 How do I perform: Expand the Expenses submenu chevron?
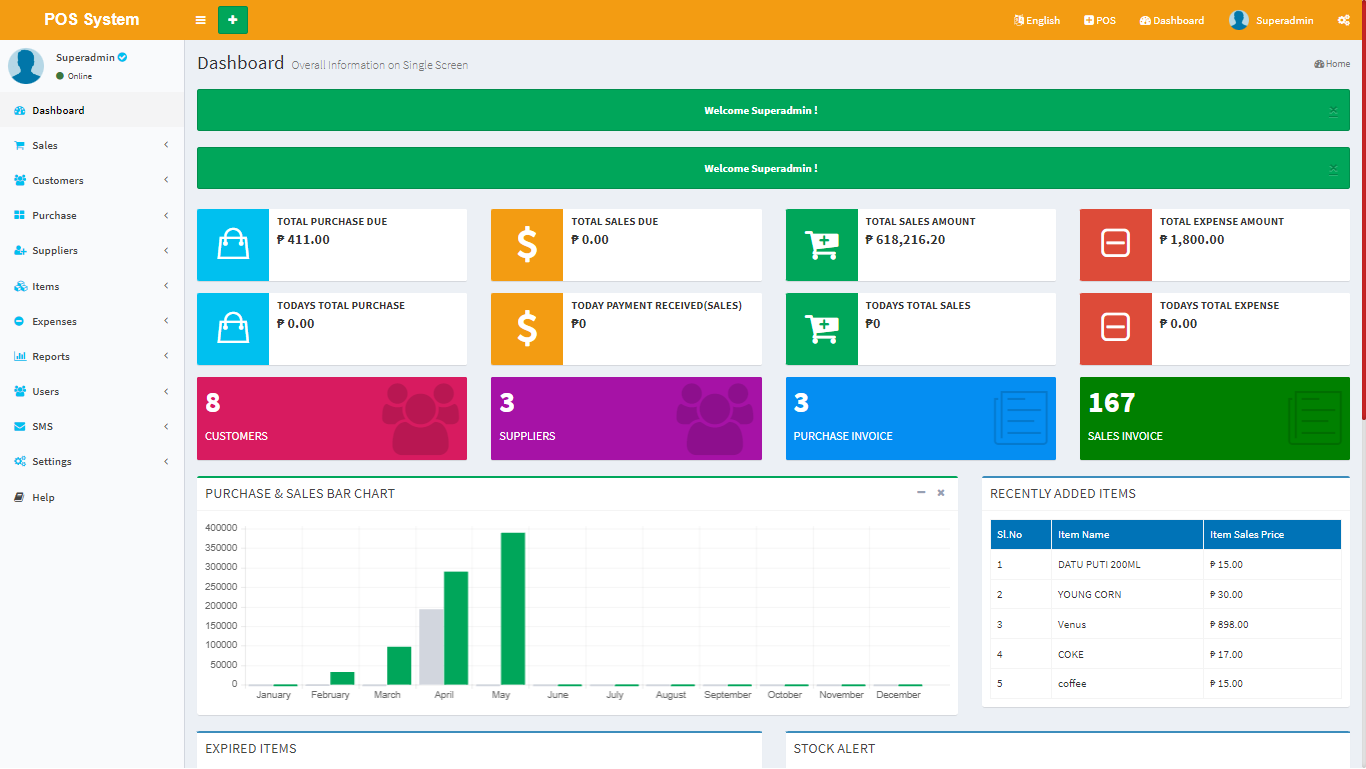coord(166,321)
